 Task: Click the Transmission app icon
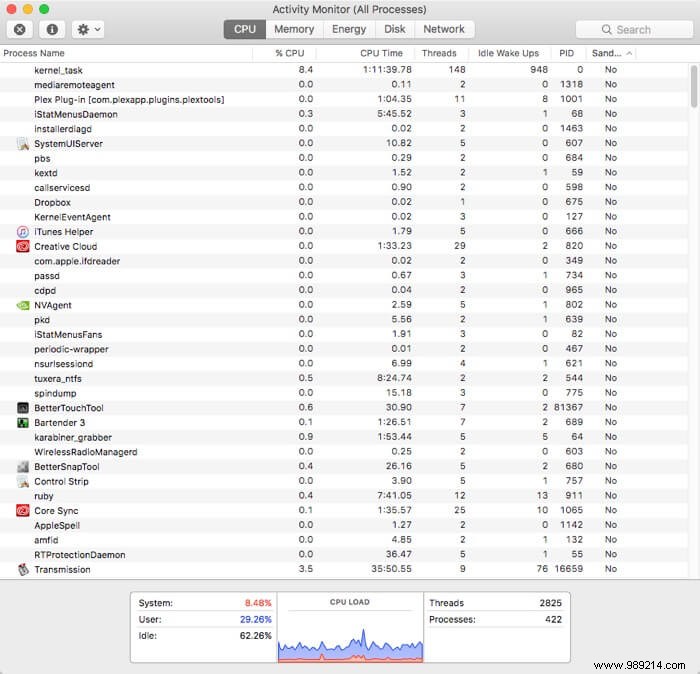[23, 570]
